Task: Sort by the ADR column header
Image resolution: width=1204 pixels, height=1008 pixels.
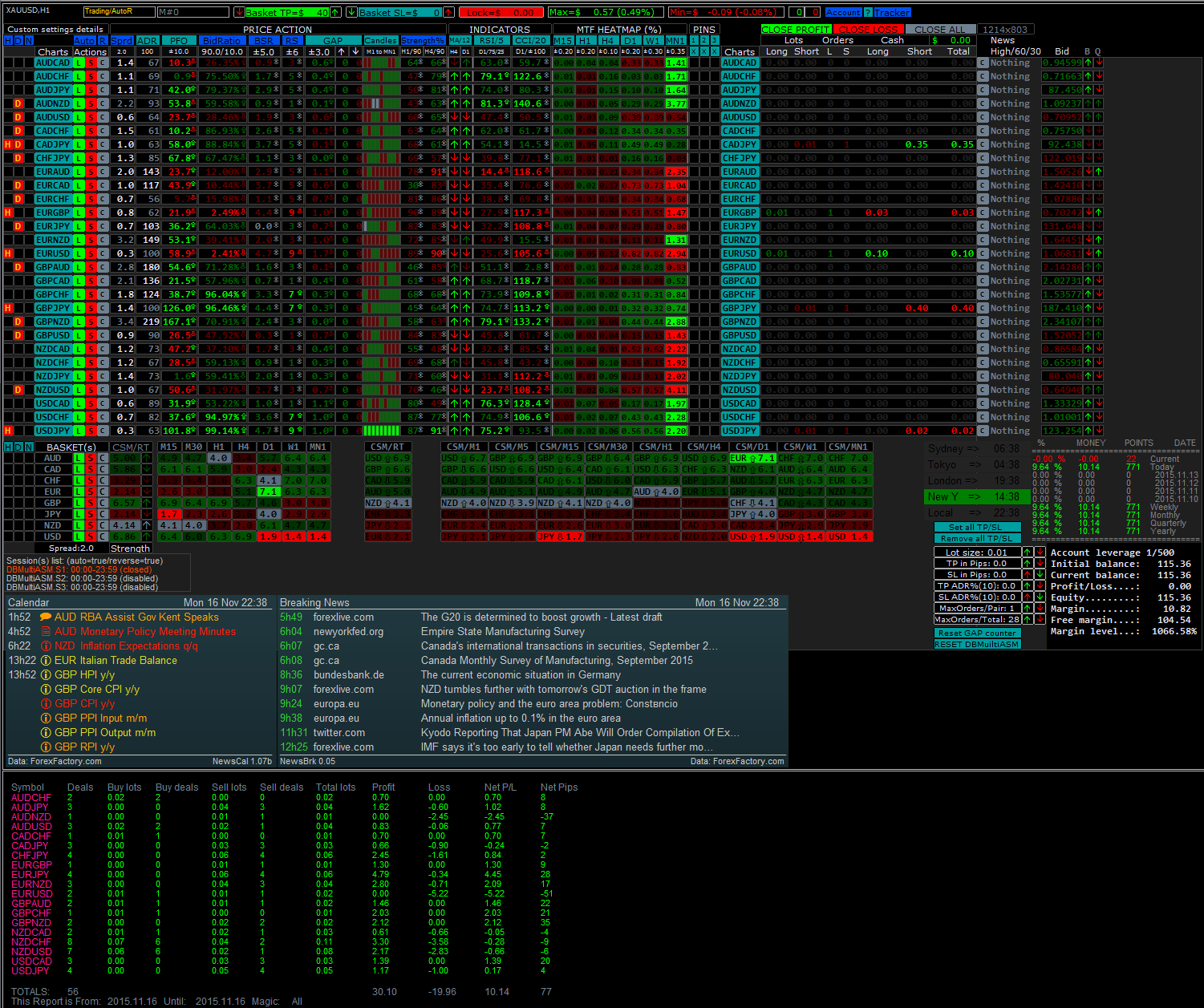Action: 148,40
